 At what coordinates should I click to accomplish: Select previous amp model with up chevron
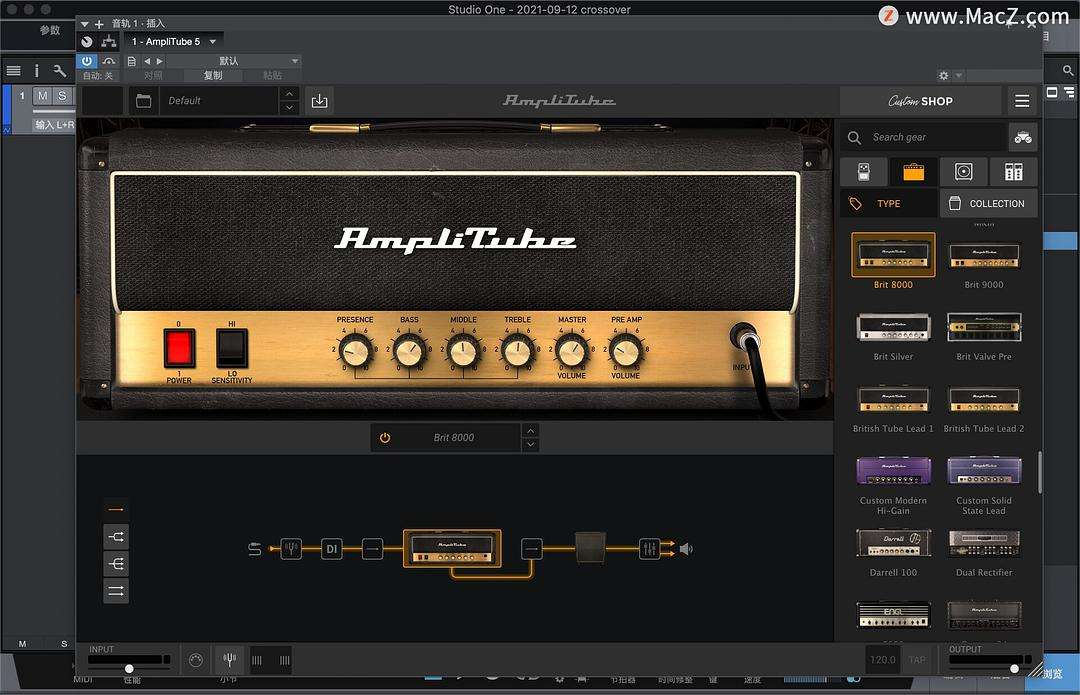[x=530, y=431]
